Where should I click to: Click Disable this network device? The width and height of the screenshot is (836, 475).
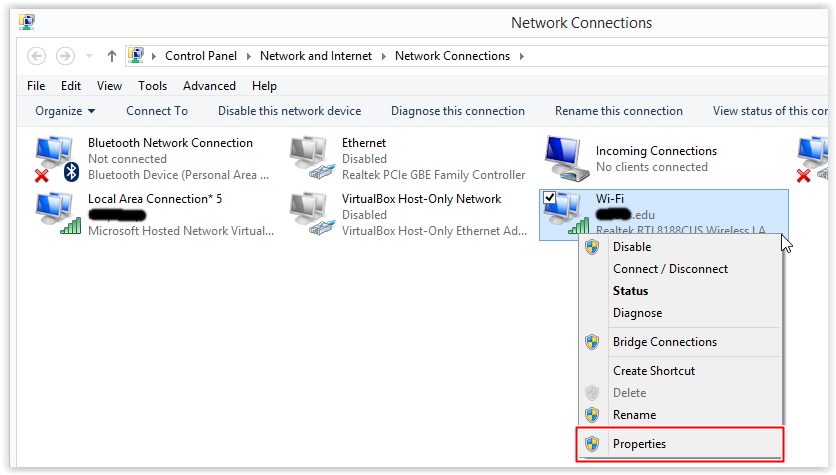click(289, 111)
